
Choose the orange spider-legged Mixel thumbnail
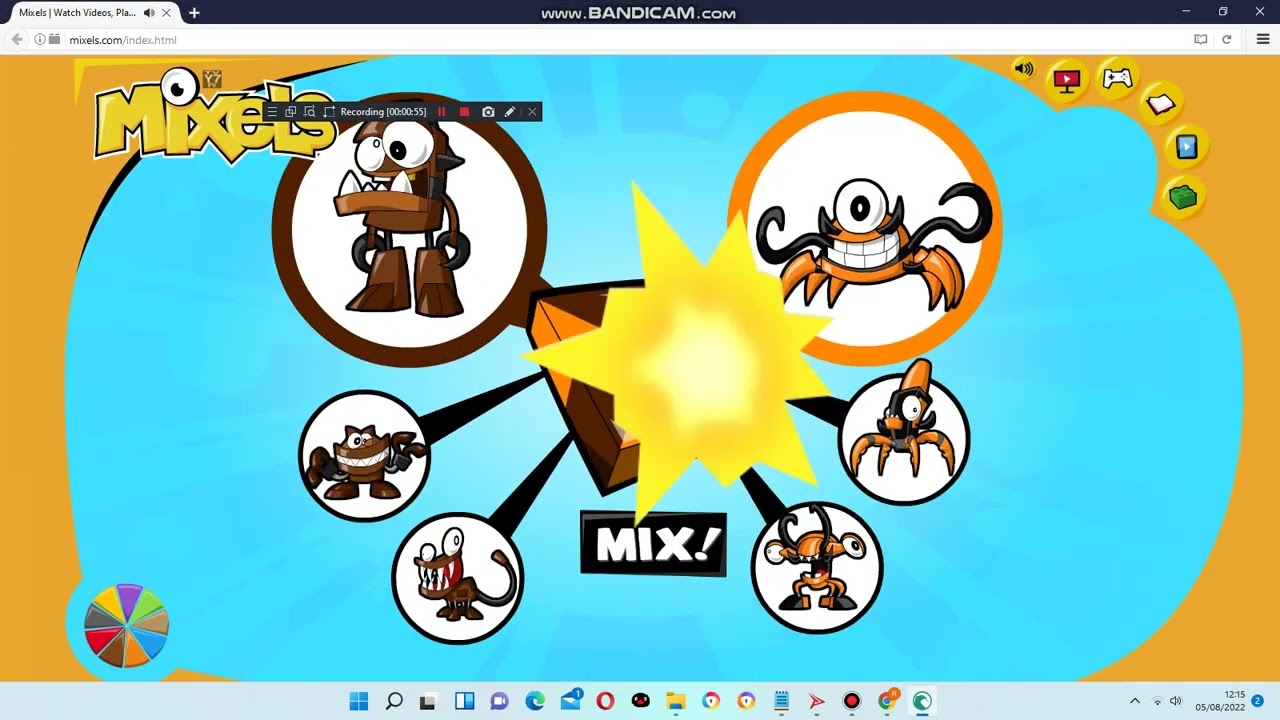[904, 438]
